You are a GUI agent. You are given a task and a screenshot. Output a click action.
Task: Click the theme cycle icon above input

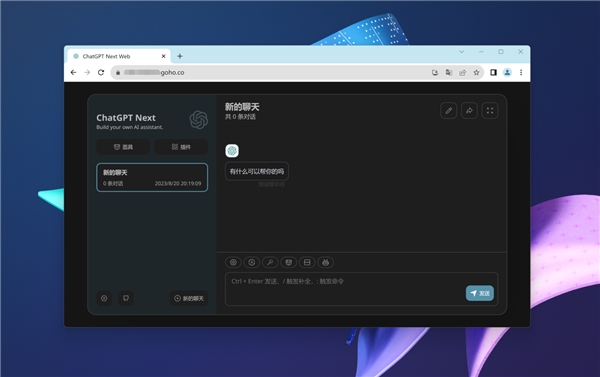252,262
